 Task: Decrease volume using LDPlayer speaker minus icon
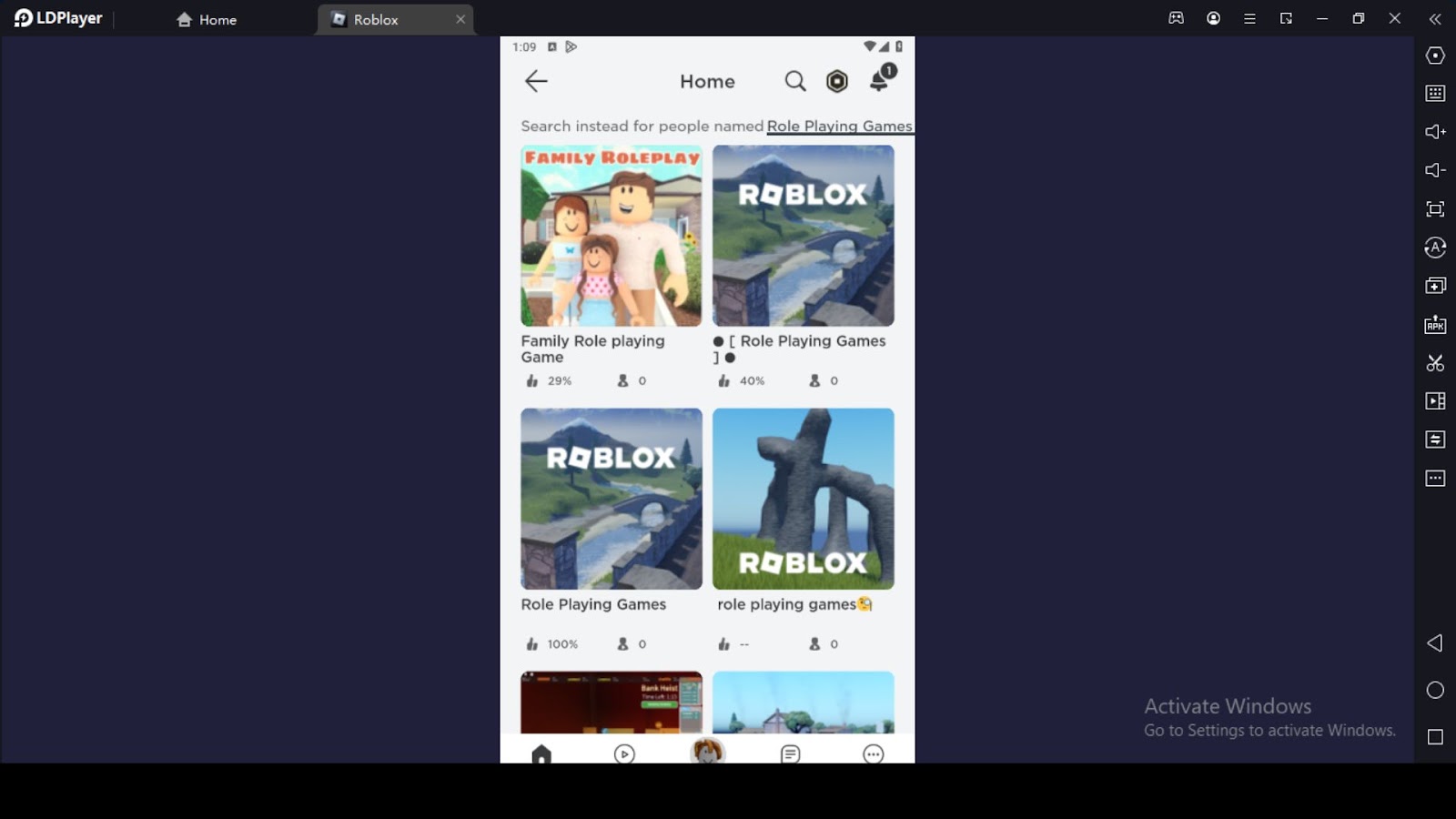pos(1435,170)
